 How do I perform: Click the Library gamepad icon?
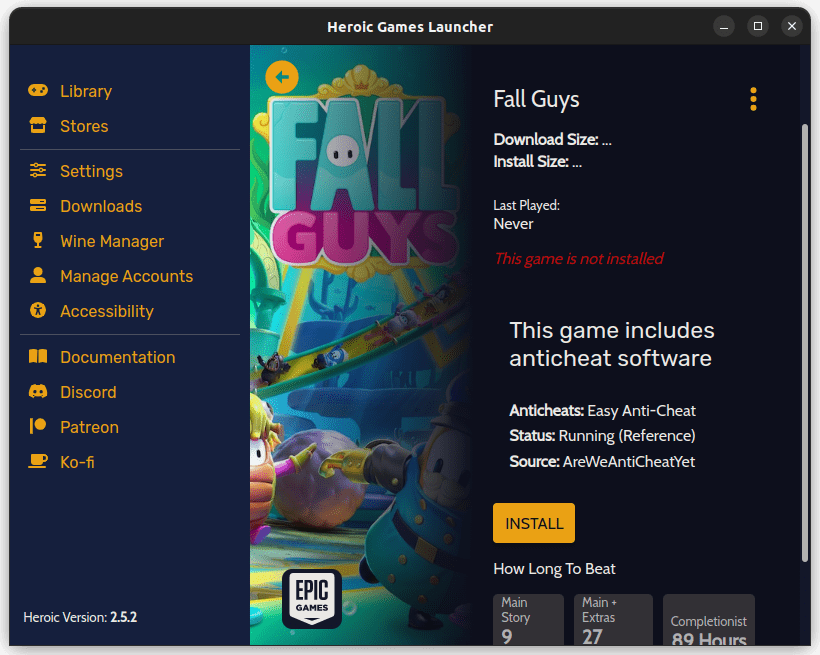(38, 91)
